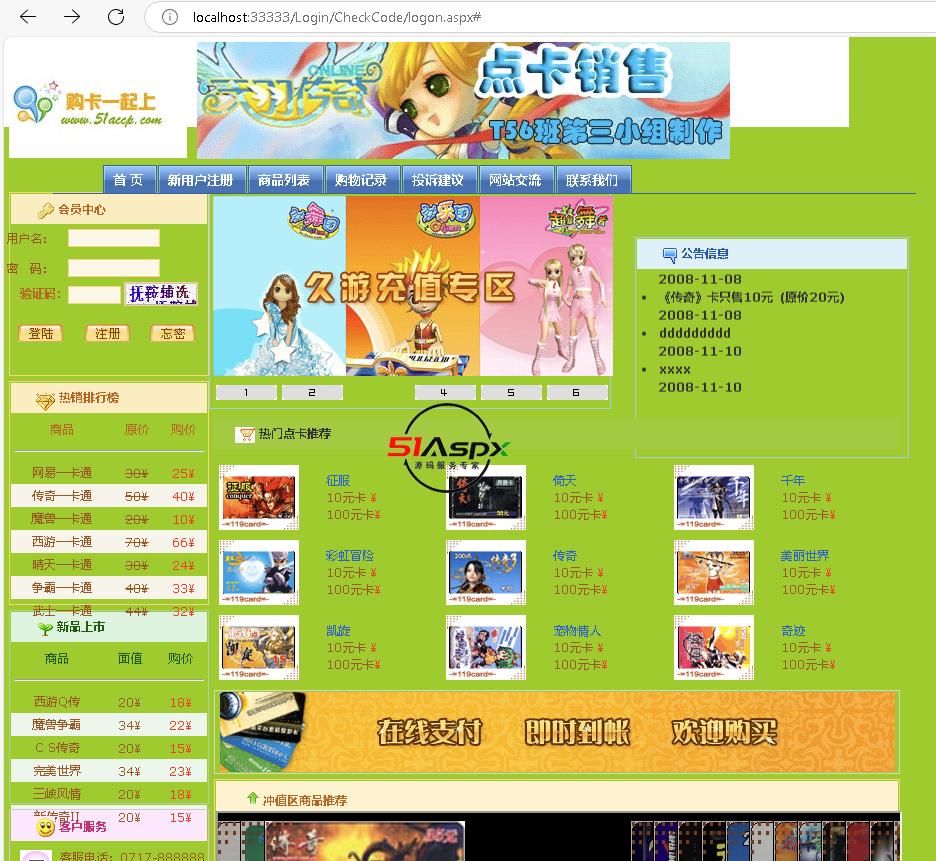936x861 pixels.
Task: Switch slideshow to slide 2
Action: [312, 392]
